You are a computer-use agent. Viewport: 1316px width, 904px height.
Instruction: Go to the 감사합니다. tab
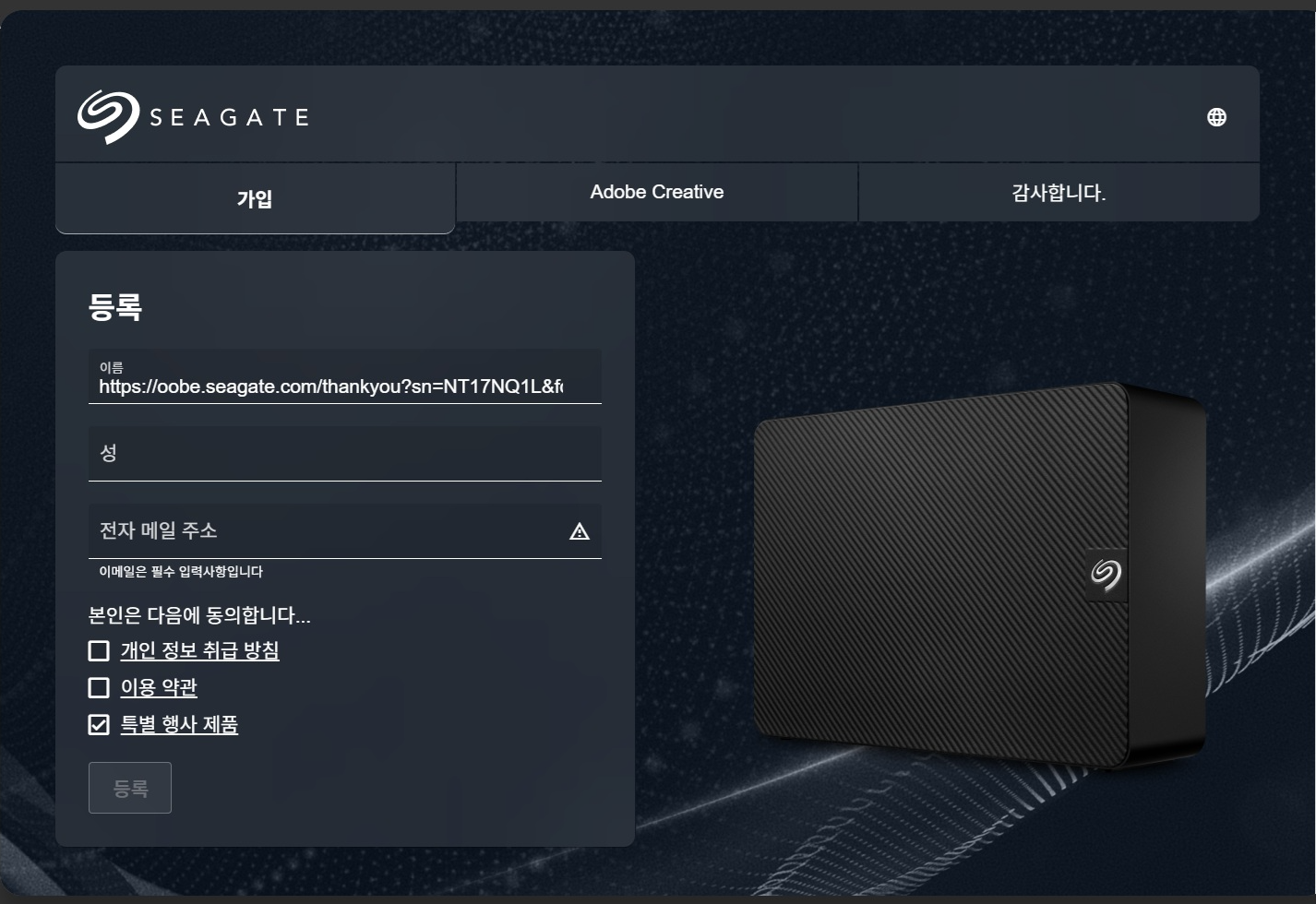coord(1059,192)
